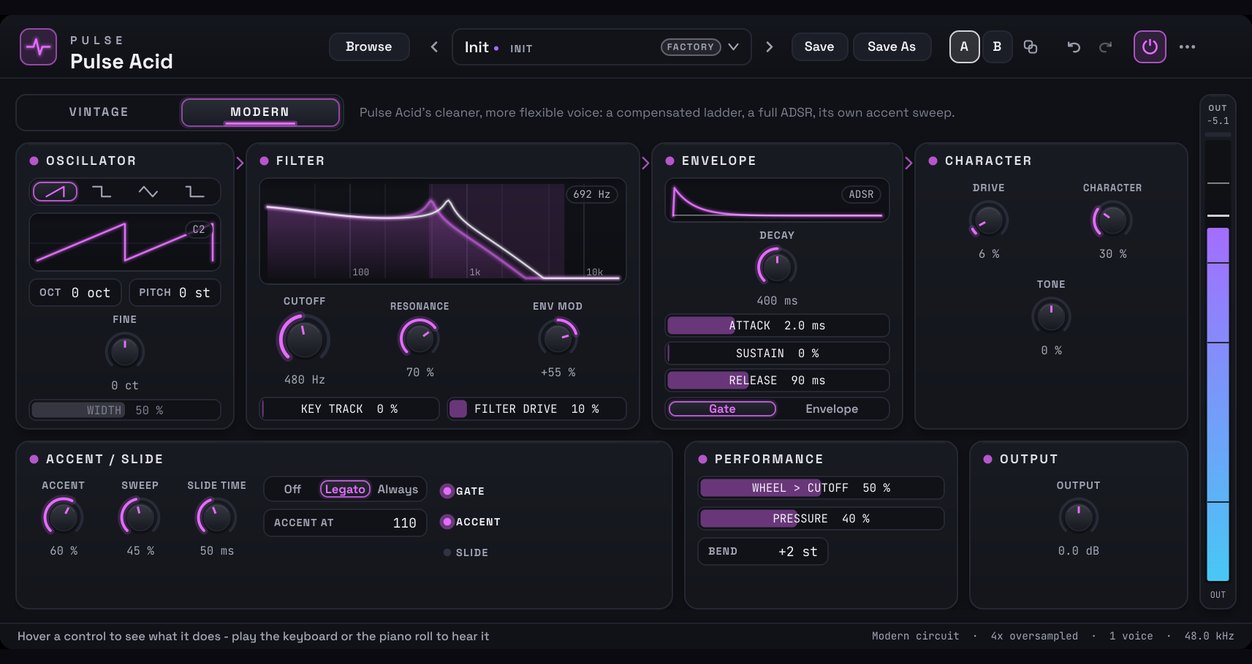Select the triangle oscillator waveform
This screenshot has height=664, width=1252.
click(148, 191)
